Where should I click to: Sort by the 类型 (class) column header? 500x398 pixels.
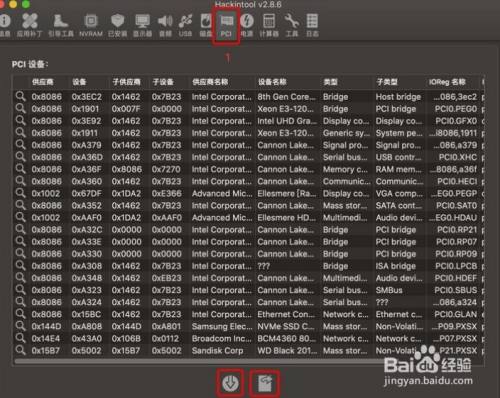tap(330, 82)
